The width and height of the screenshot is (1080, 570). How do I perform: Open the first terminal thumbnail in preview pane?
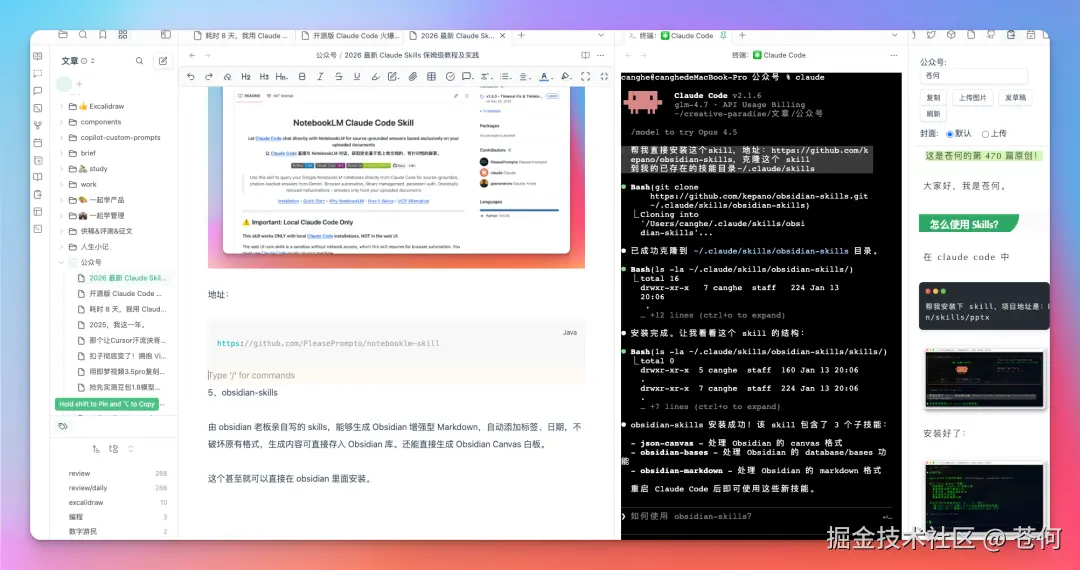pos(984,378)
